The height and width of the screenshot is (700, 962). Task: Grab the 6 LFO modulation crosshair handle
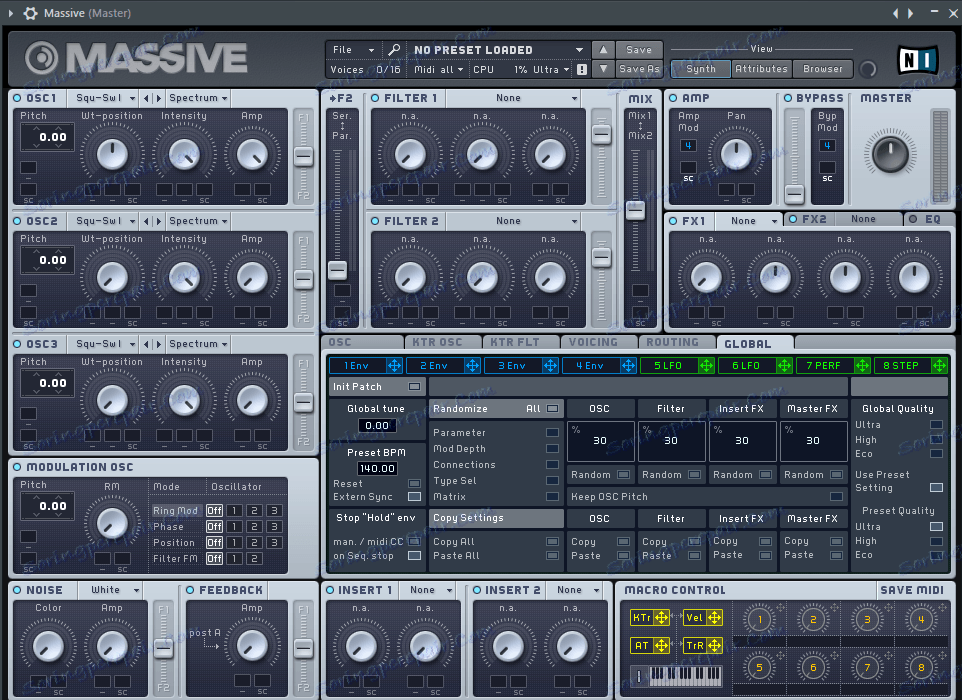[x=784, y=366]
